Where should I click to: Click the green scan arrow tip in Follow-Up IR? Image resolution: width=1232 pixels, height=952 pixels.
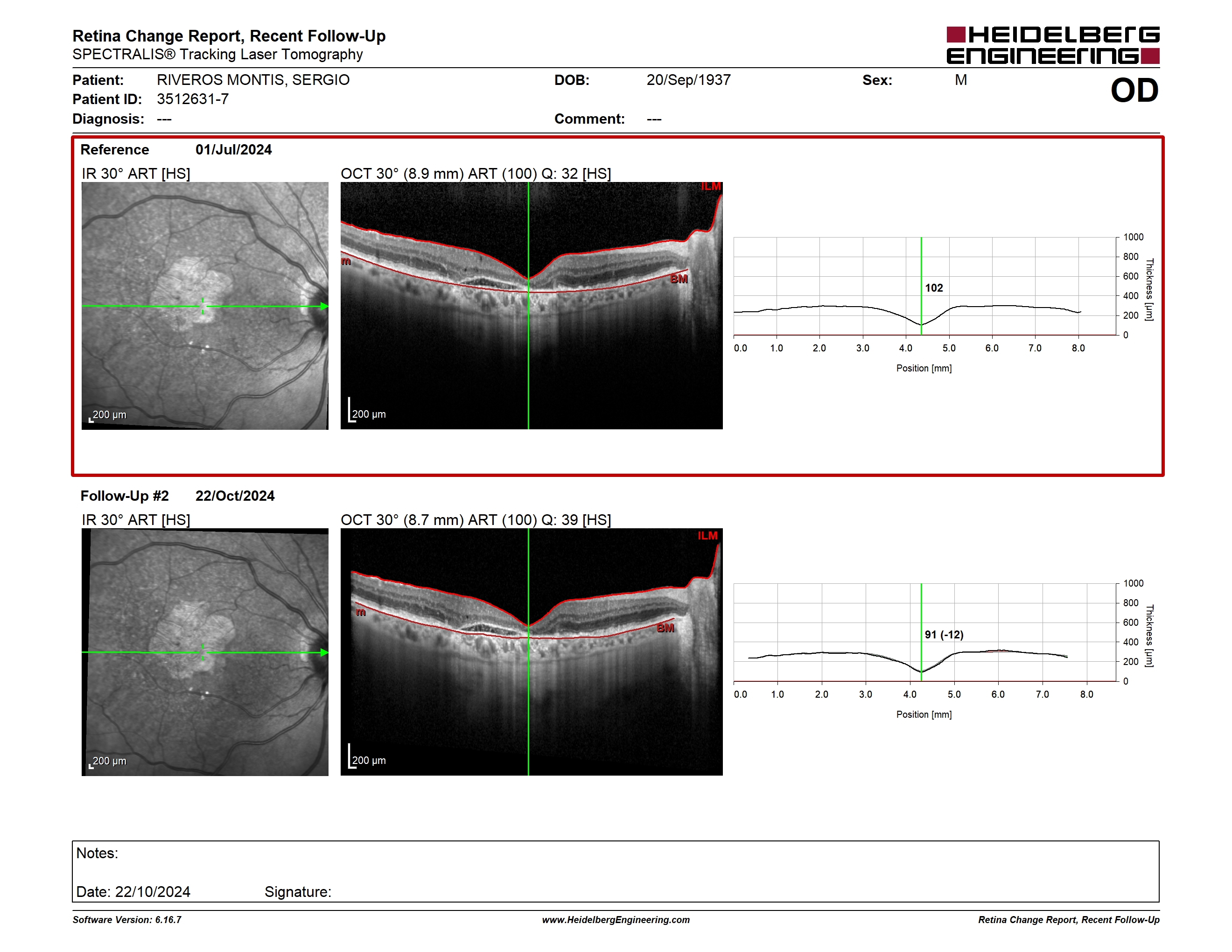324,652
